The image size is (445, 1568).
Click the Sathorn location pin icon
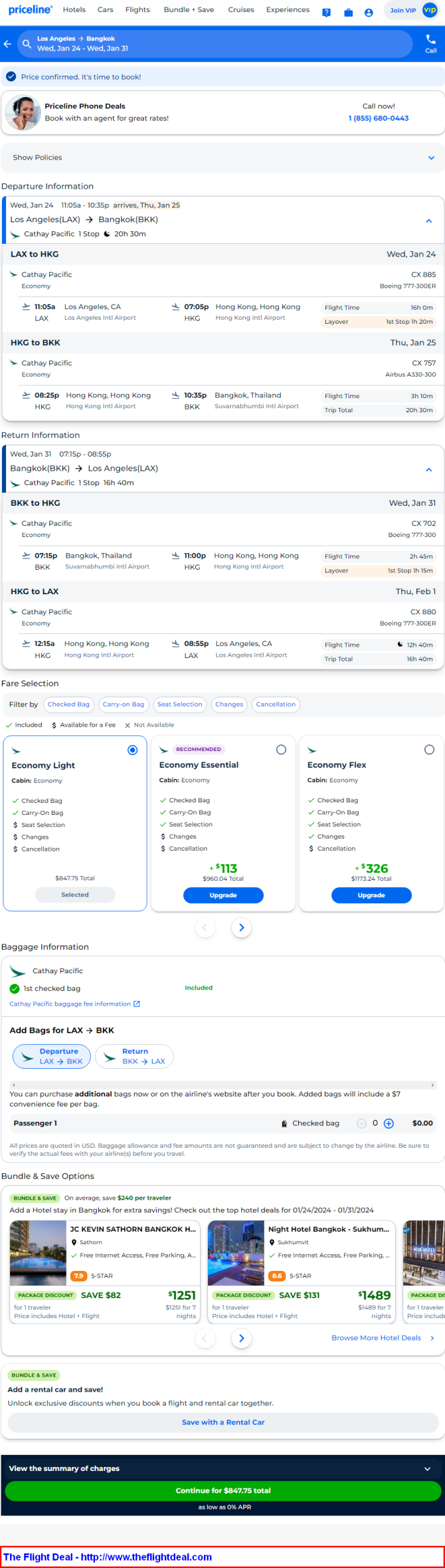coord(74,1242)
